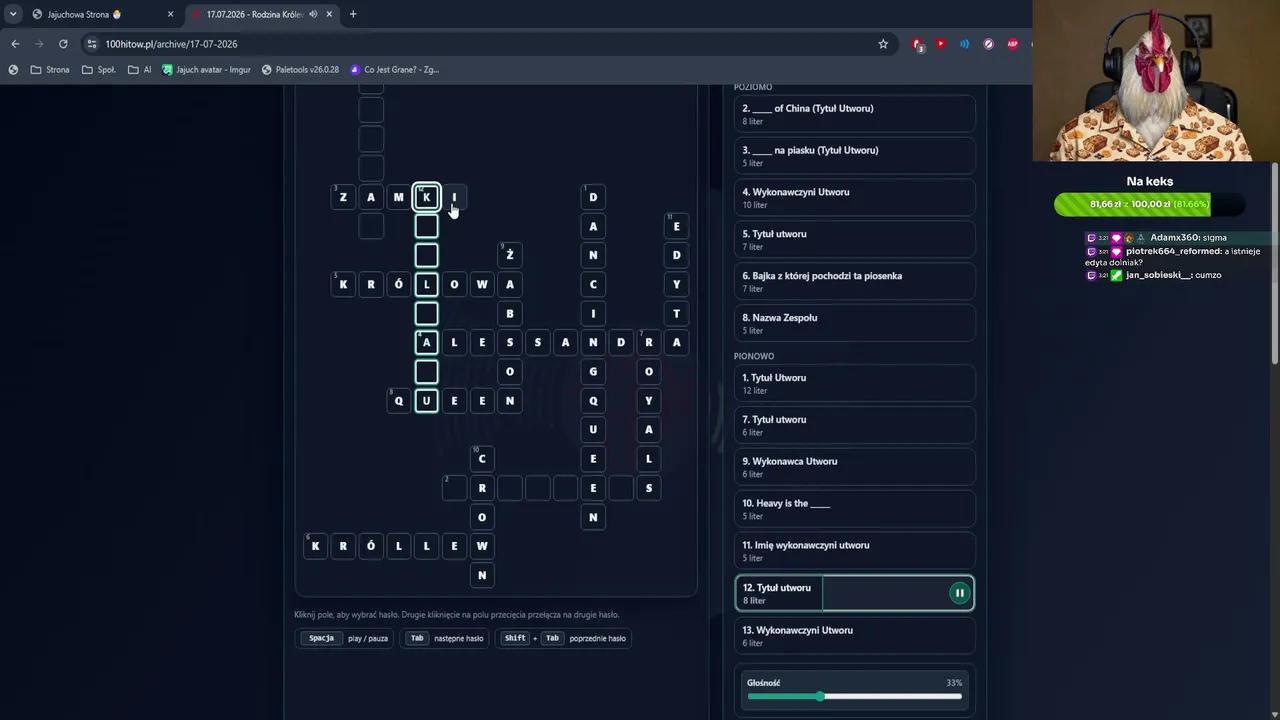Open the tab search dropdown arrow
Screen dimensions: 1280x720
[x=13, y=14]
